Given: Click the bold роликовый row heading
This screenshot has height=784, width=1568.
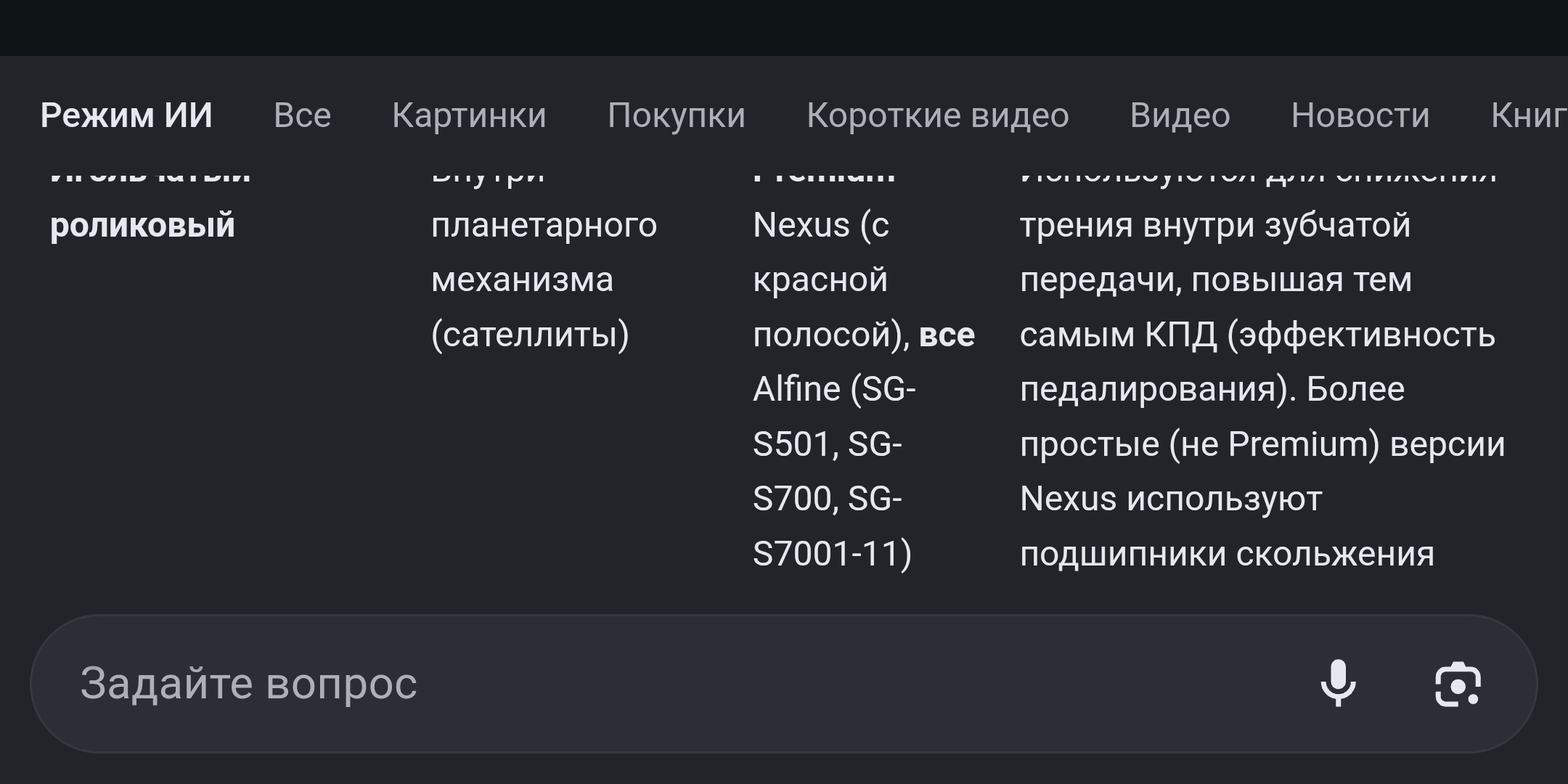Looking at the screenshot, I should (143, 225).
